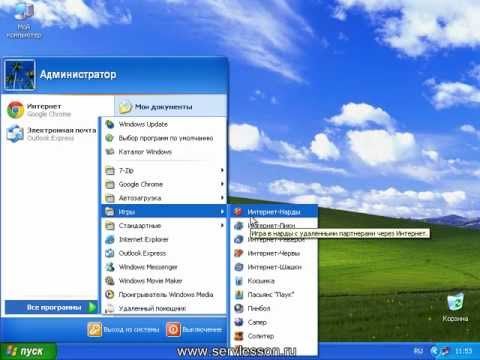This screenshot has height=360, width=480.
Task: Click Выход из системы log off button
Action: click(123, 329)
